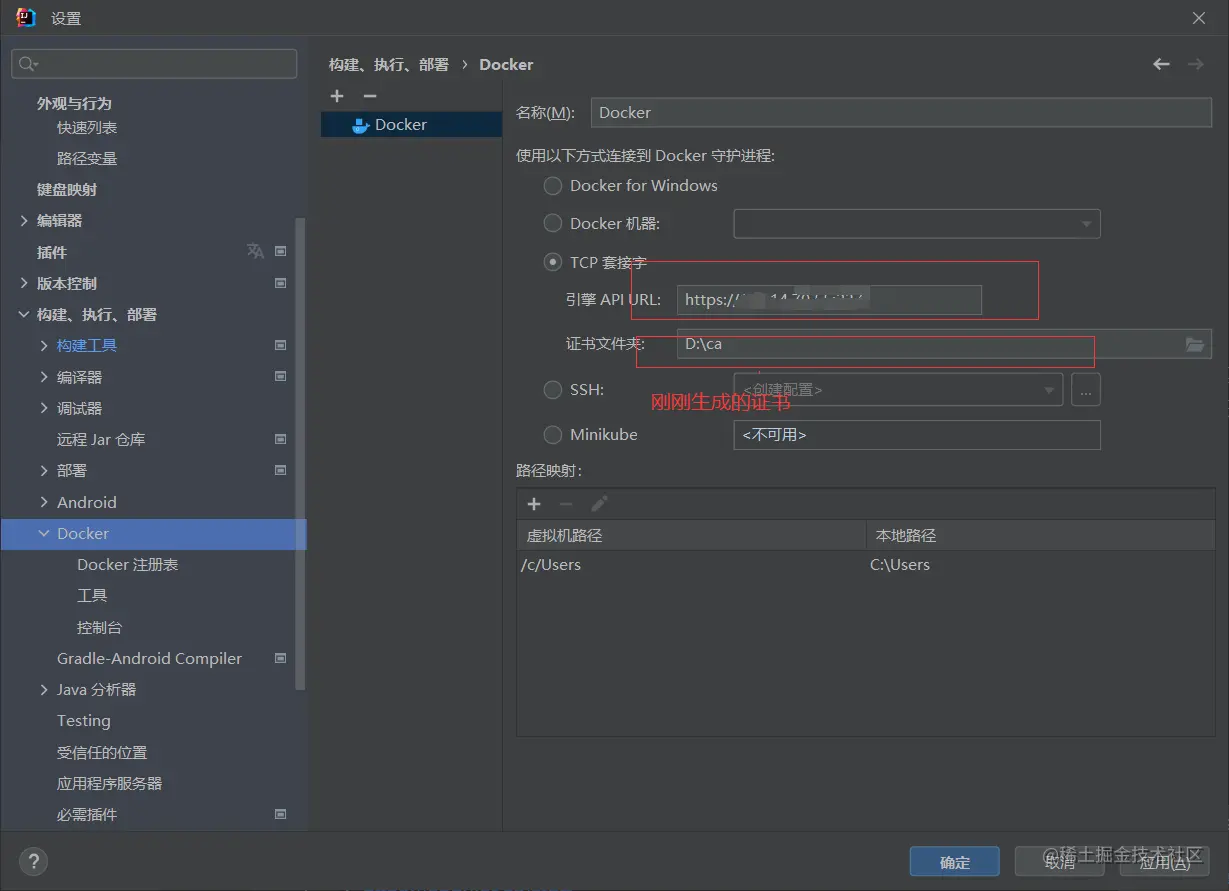Click the Minikube 不可用 field
The height and width of the screenshot is (891, 1229).
(917, 435)
